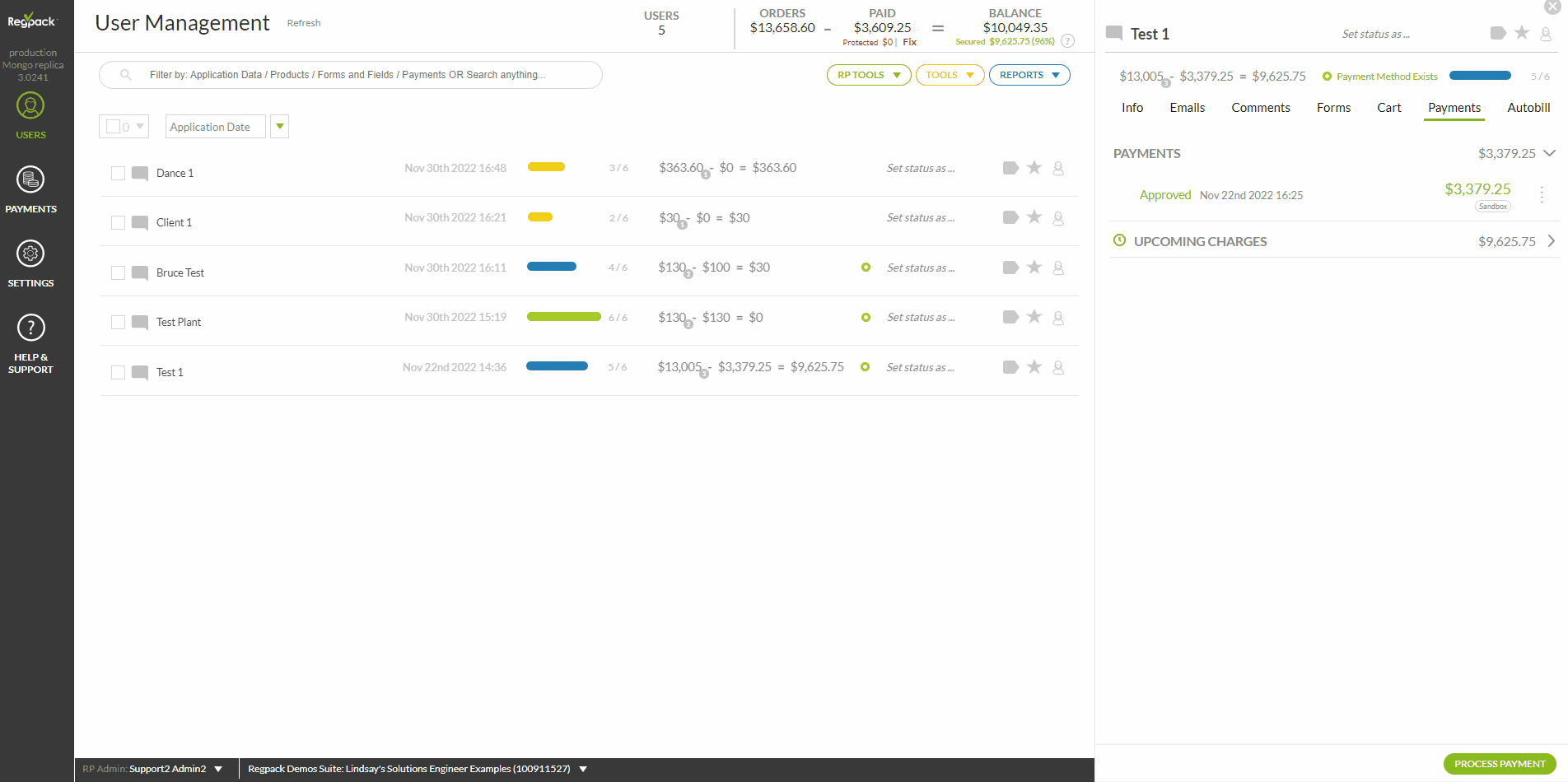1568x782 pixels.
Task: Open the TOOLS dropdown
Action: click(x=950, y=75)
